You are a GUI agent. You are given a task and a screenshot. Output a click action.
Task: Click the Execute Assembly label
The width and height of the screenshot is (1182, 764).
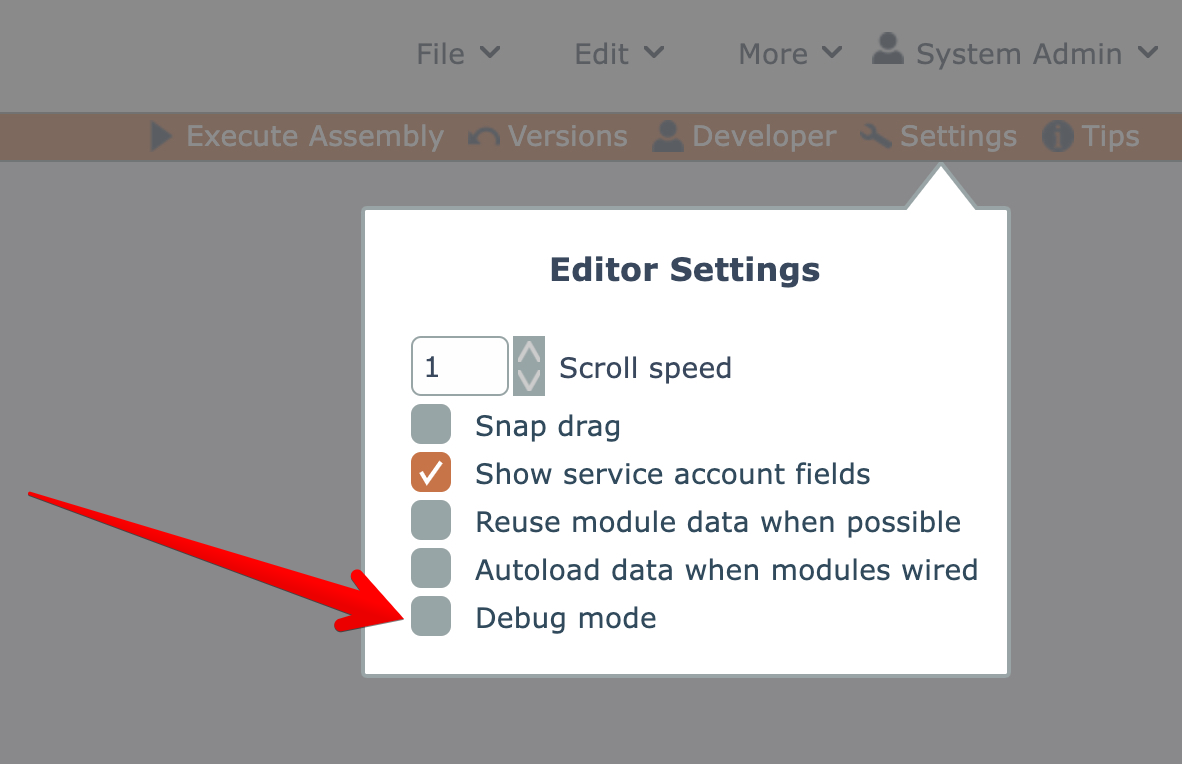click(315, 136)
